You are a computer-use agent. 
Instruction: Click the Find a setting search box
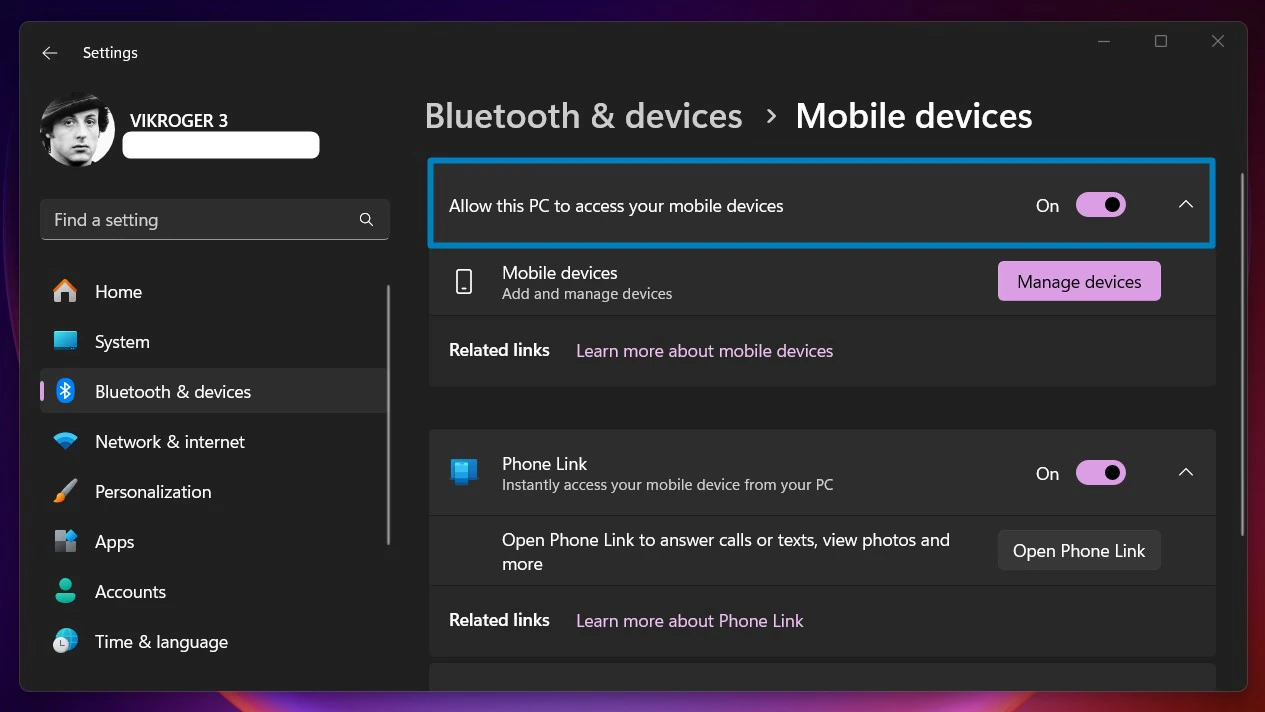coord(214,220)
